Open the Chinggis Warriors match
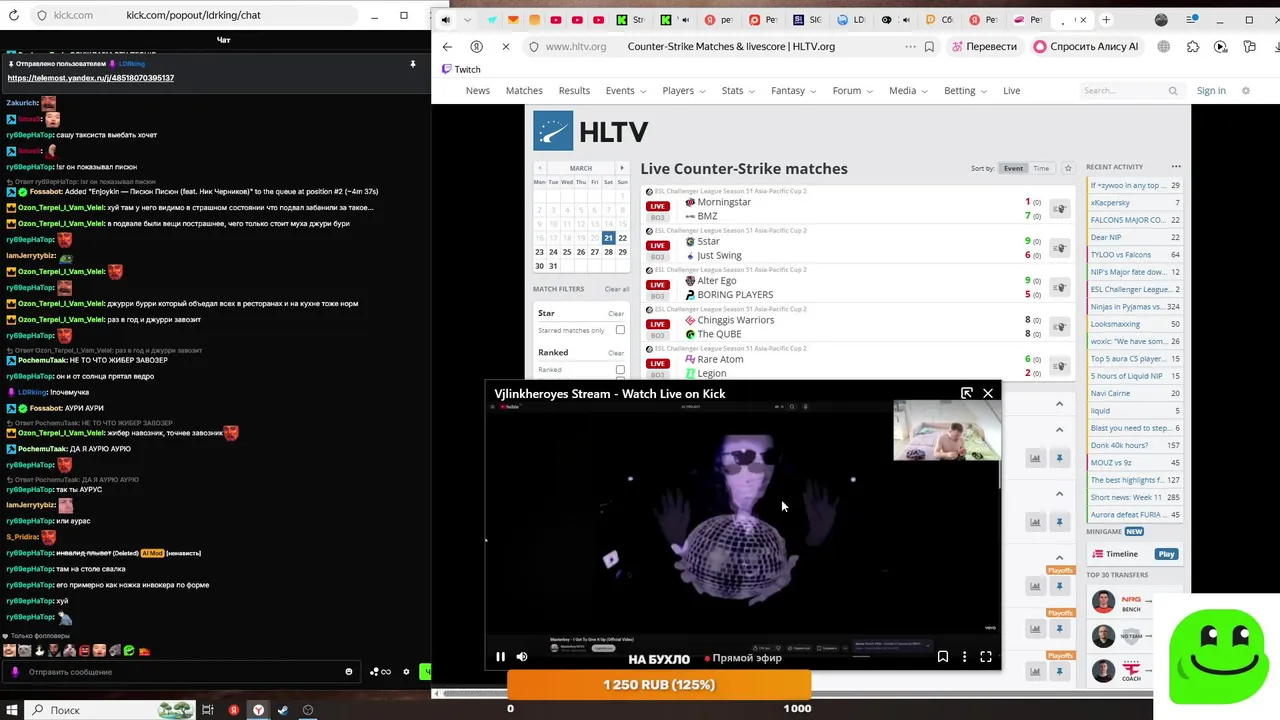 857,327
